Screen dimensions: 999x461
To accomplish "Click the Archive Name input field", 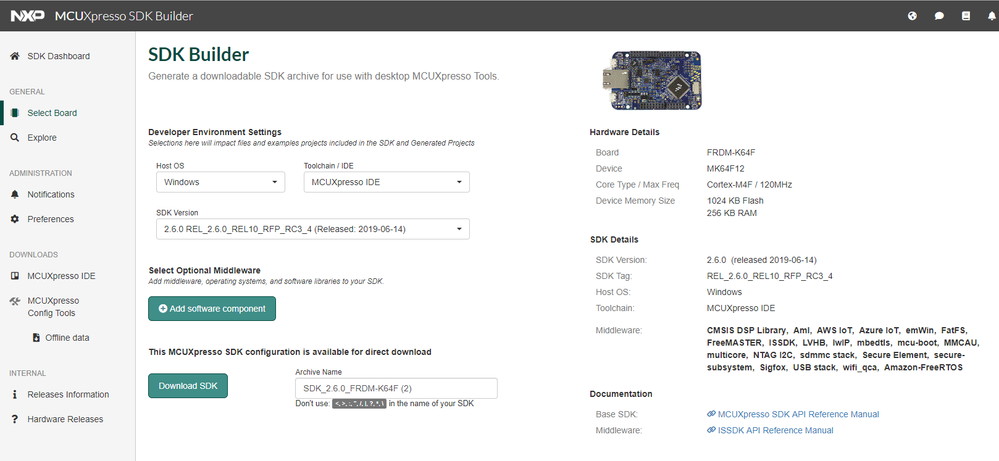I will coord(396,388).
